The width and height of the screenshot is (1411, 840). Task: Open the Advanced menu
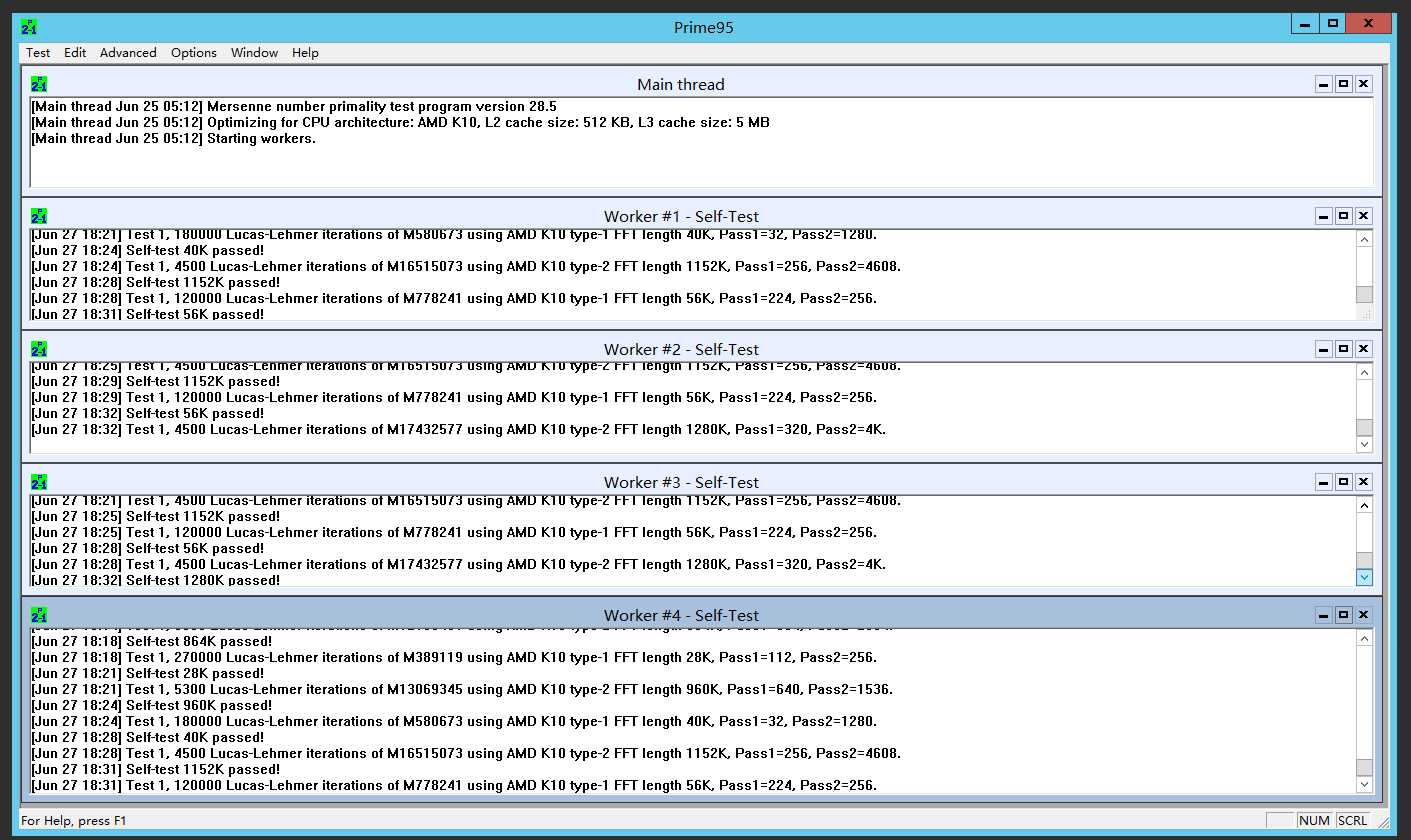[128, 53]
